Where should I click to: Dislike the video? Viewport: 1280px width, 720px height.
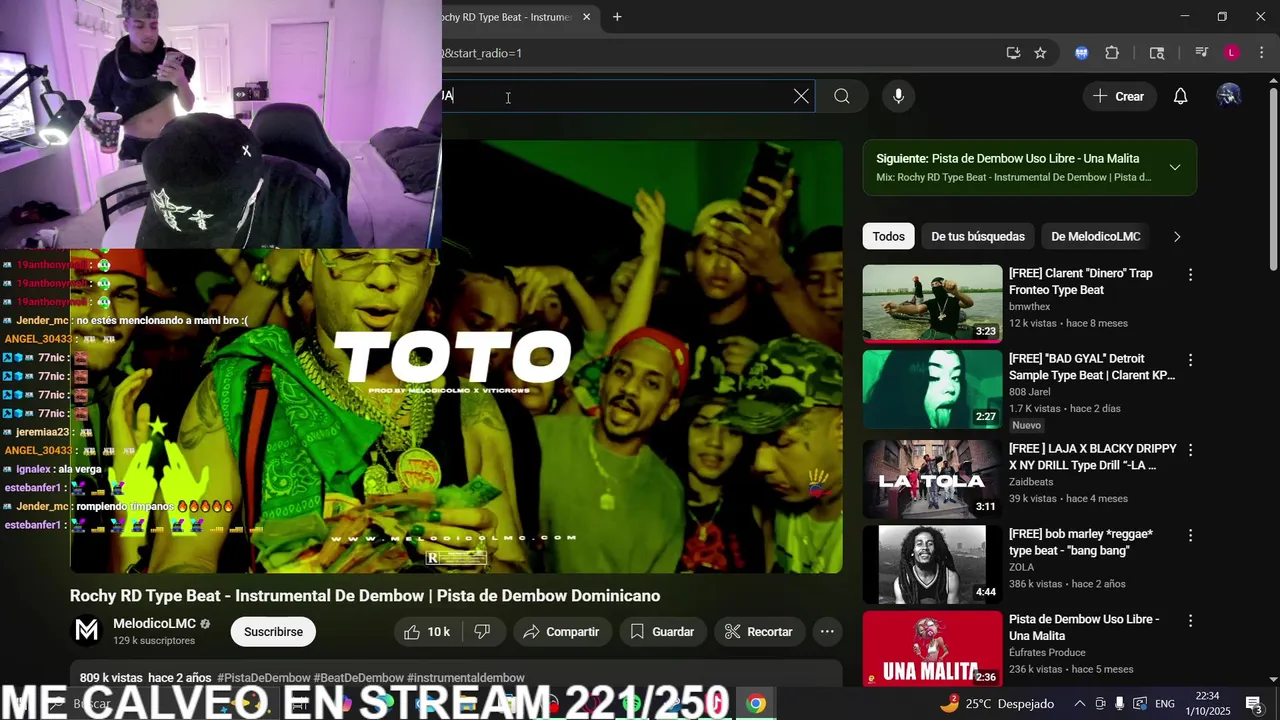point(482,632)
